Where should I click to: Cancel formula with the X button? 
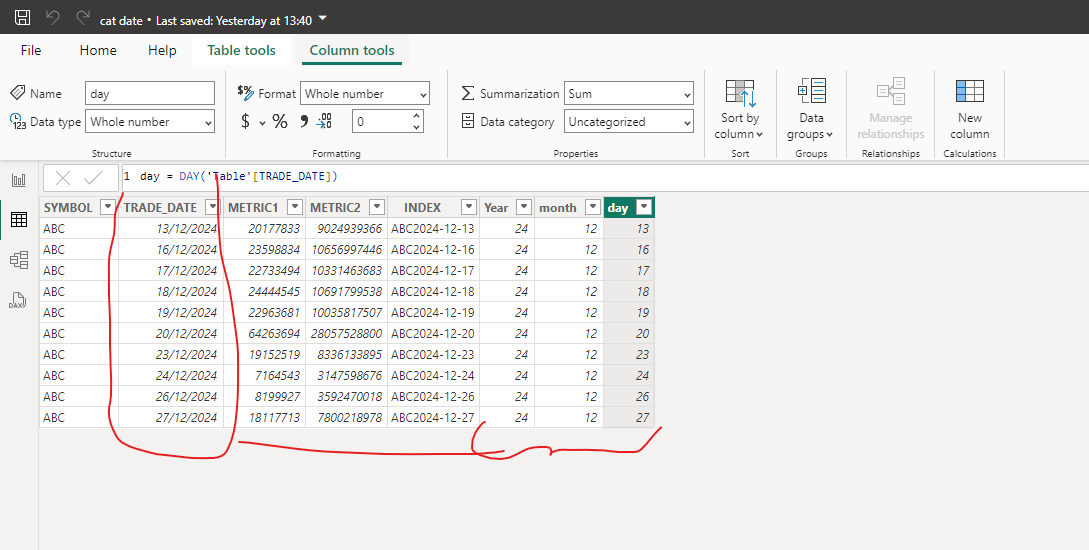click(63, 178)
